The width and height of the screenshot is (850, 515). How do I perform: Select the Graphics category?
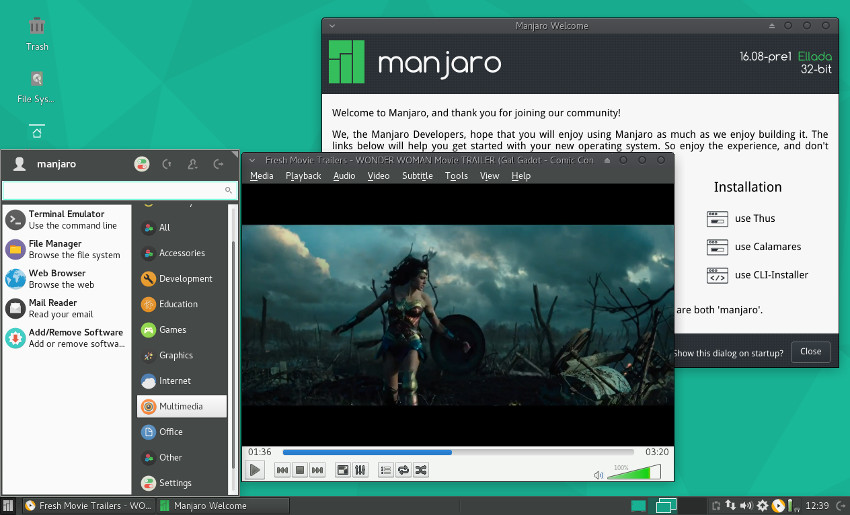(182, 355)
